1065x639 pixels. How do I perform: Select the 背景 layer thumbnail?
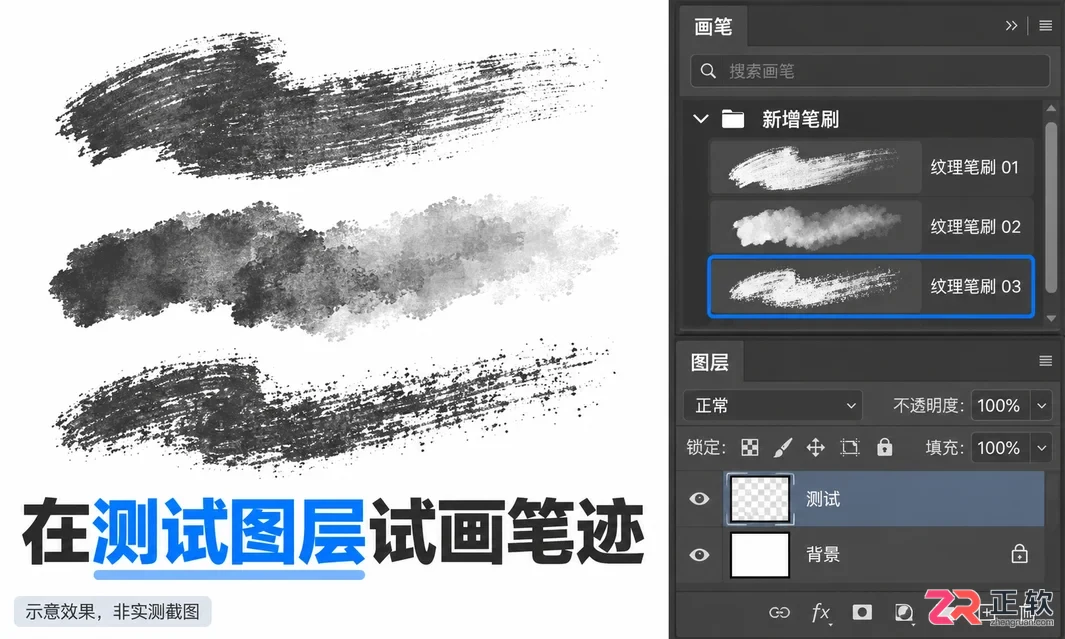point(759,555)
